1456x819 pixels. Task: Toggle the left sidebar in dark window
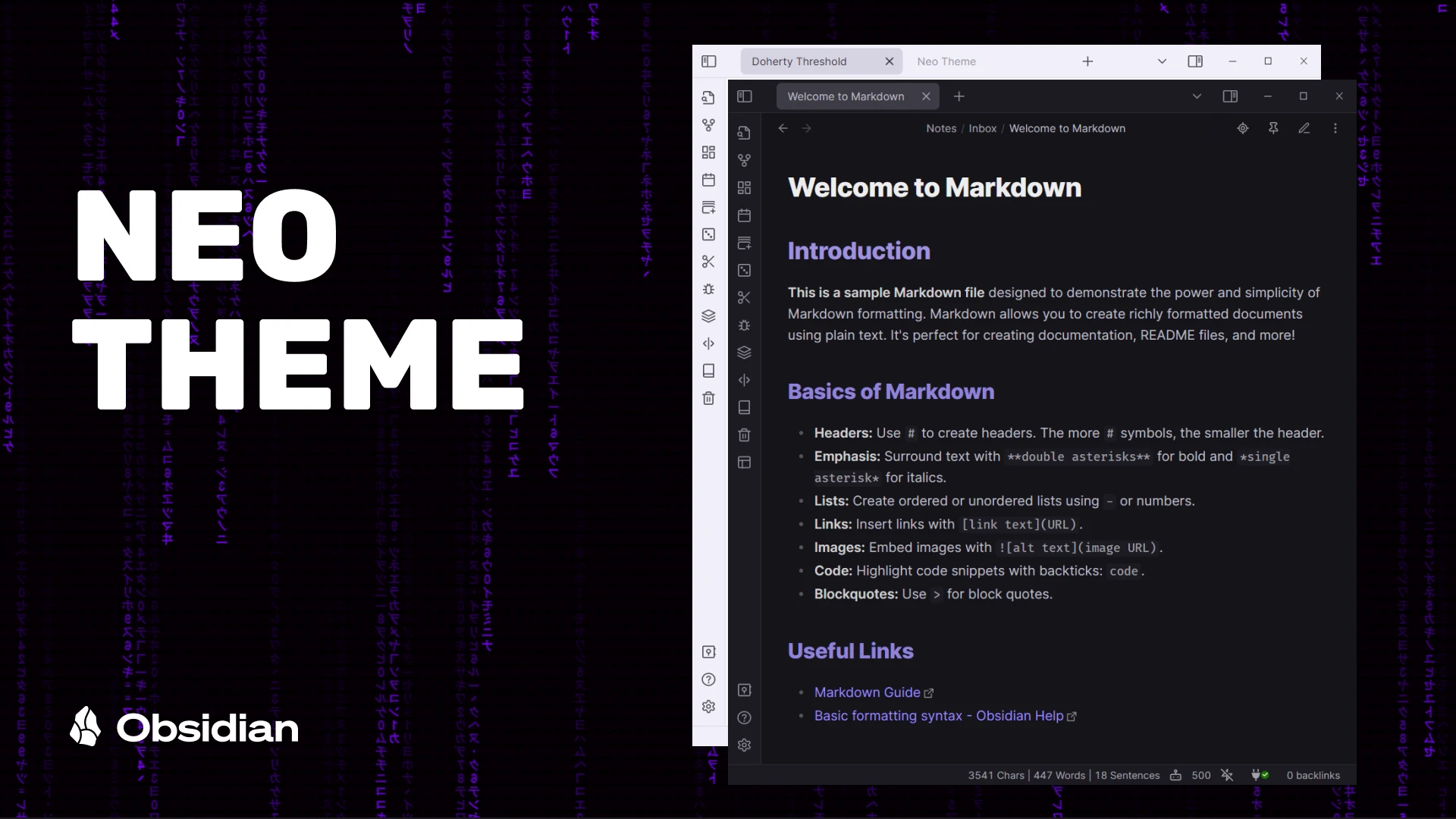point(744,96)
